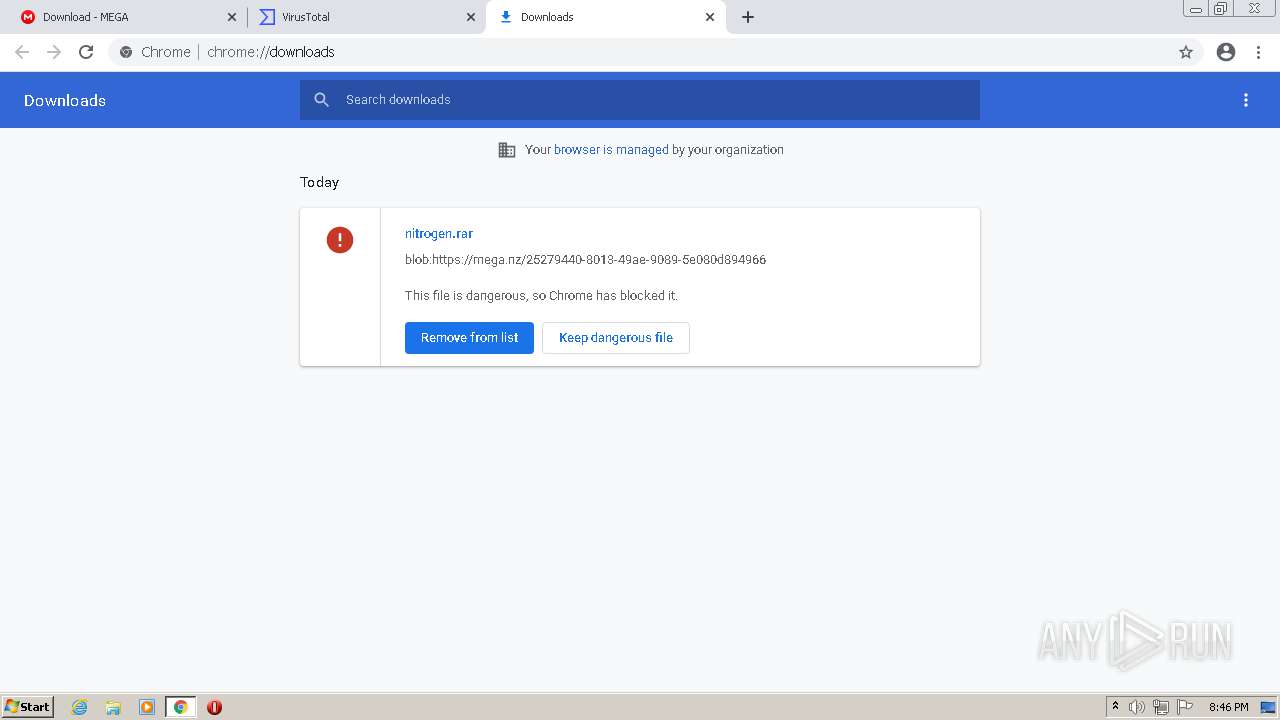The image size is (1280, 720).
Task: Click the 'Today' date heading
Action: [x=320, y=182]
